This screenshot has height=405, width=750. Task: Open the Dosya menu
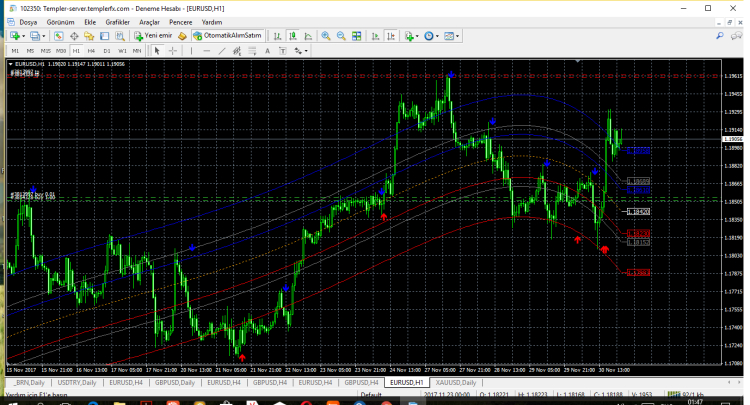coord(28,22)
